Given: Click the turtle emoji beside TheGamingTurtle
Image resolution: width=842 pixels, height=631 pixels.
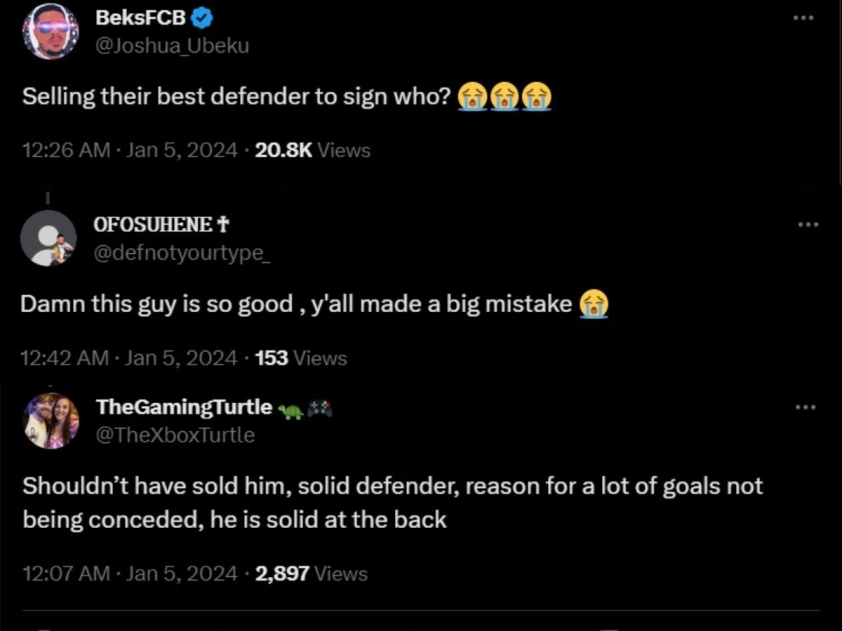Looking at the screenshot, I should click(x=291, y=411).
